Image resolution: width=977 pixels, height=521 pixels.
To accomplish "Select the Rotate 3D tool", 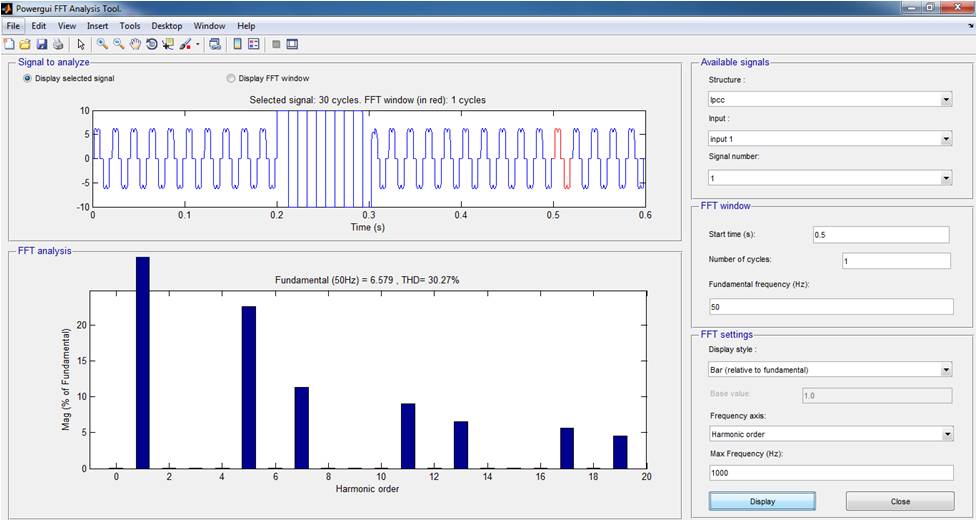I will tap(151, 44).
